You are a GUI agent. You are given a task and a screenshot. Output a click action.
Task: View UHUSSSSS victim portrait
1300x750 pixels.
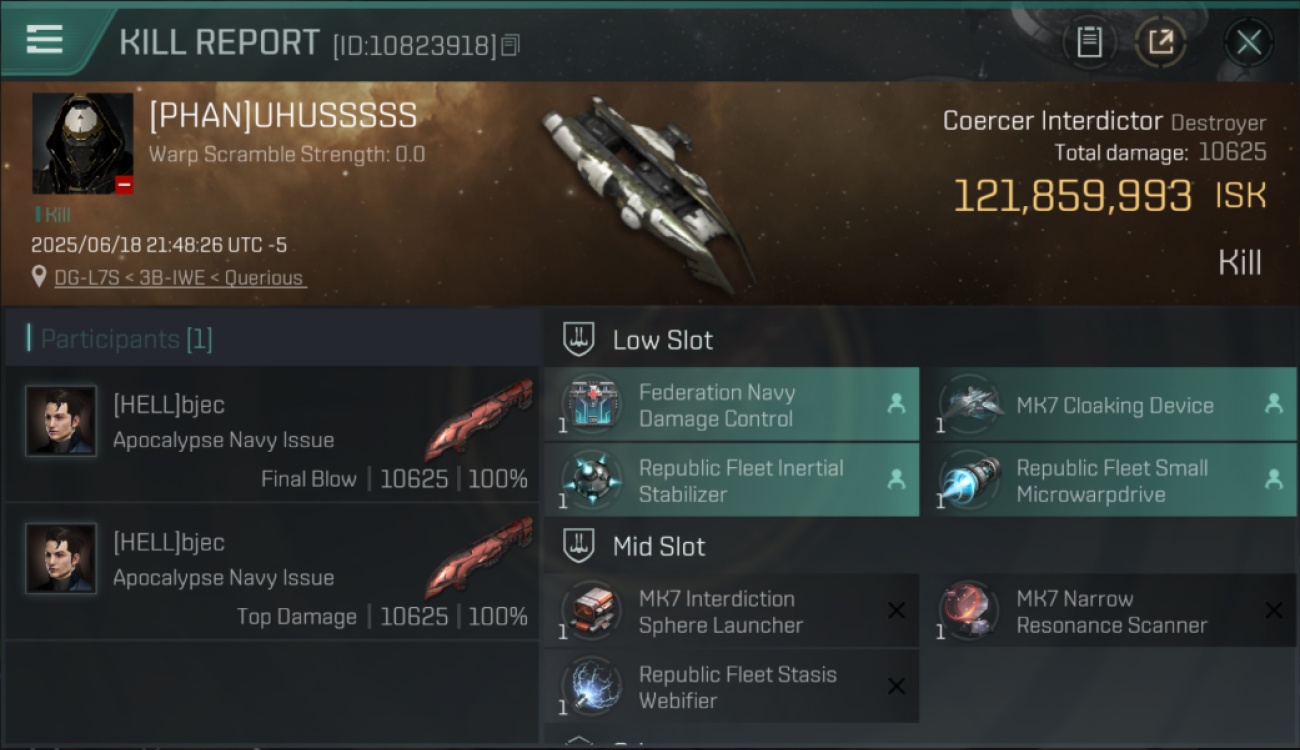(x=83, y=143)
